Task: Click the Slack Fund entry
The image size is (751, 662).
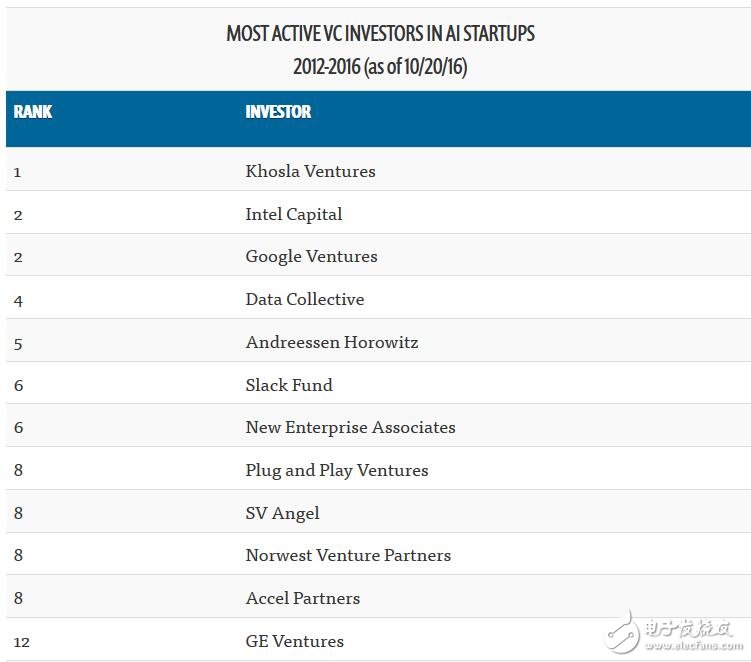Action: (289, 385)
